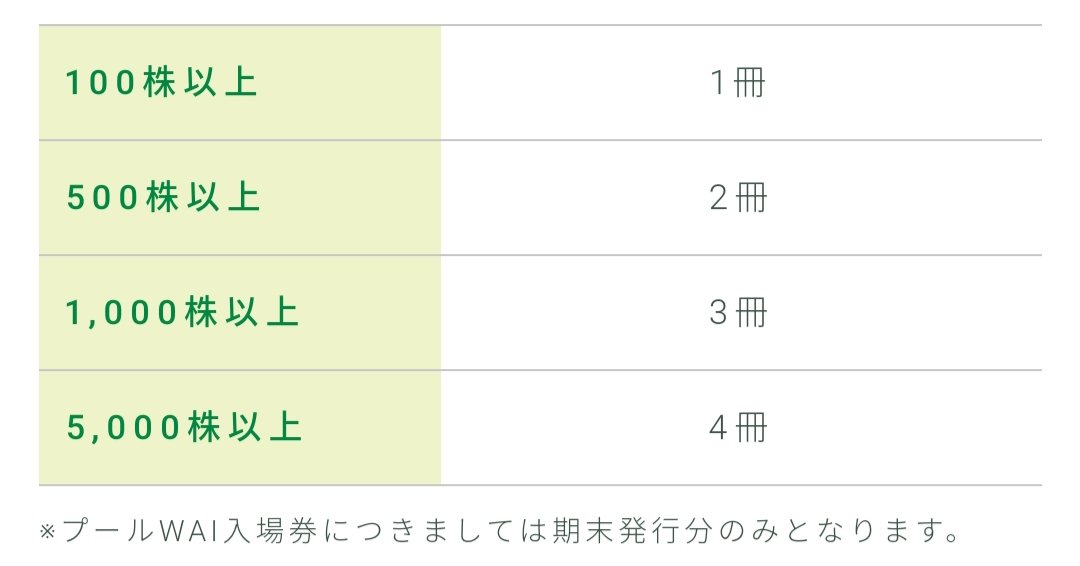Select the 2冊 value cell
1080x566 pixels.
pos(741,198)
